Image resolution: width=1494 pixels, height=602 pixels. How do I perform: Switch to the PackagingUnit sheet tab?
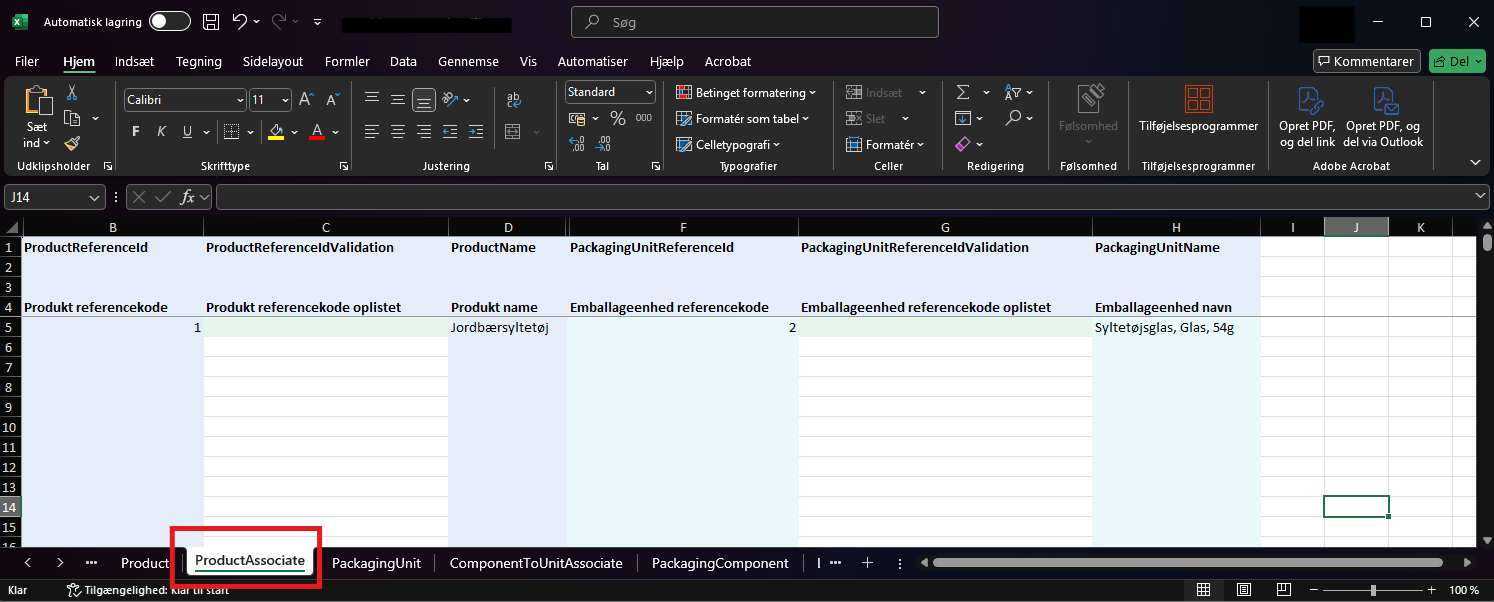(376, 563)
